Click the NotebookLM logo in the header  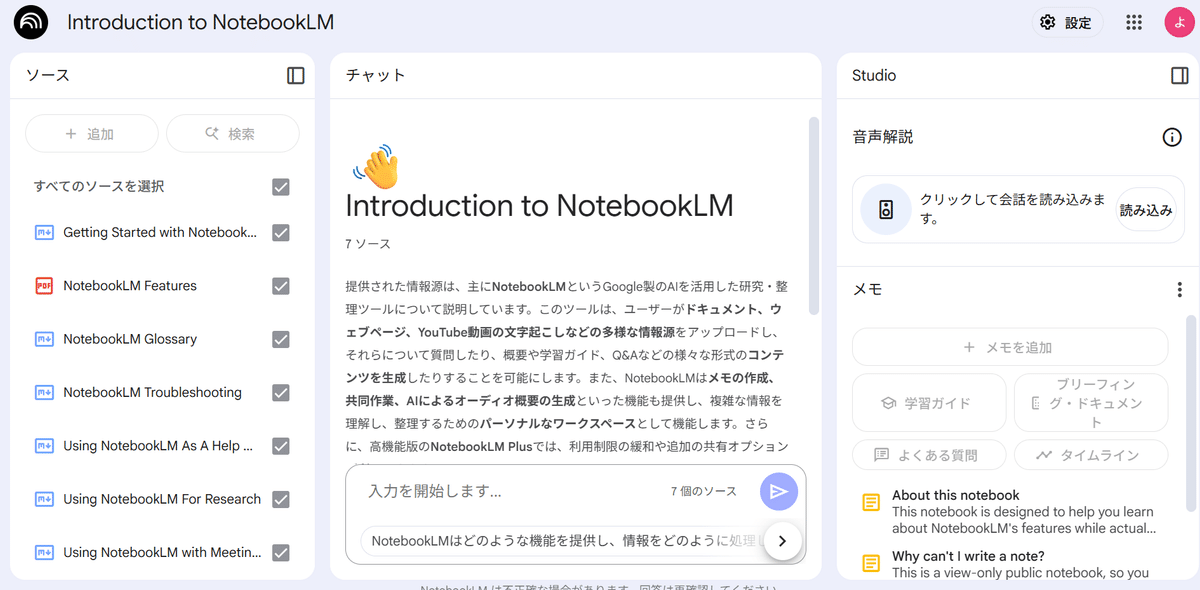tap(29, 21)
